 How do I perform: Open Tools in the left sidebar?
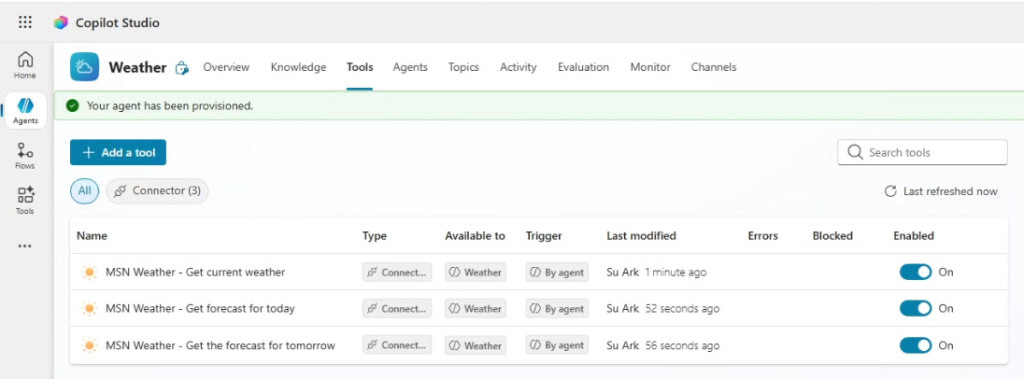pos(25,201)
